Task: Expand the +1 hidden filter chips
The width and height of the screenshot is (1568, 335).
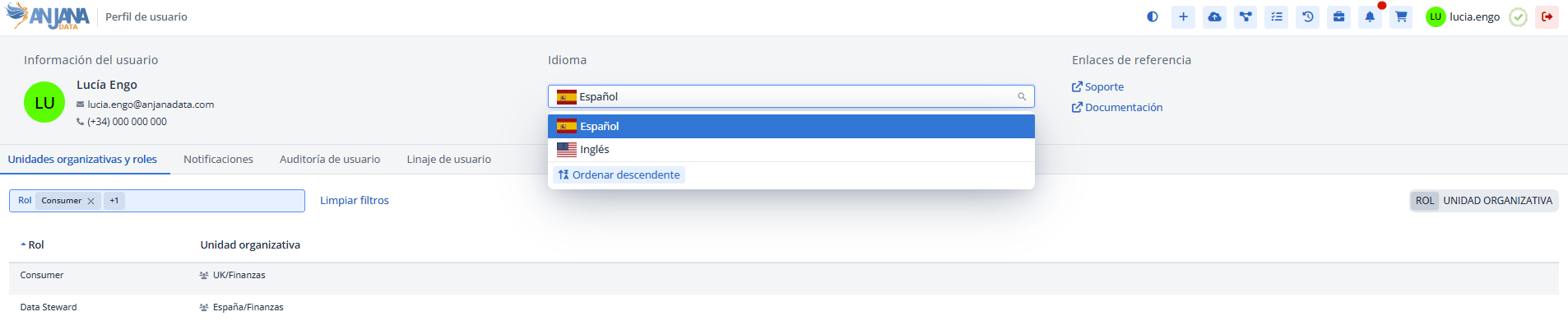Action: [114, 201]
